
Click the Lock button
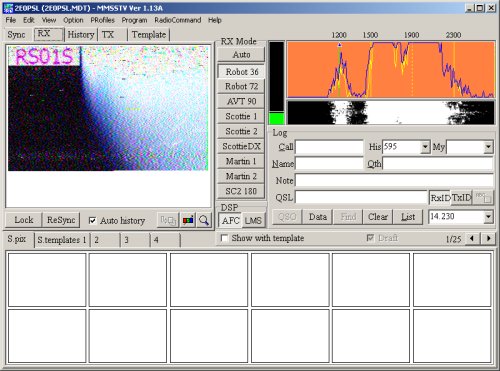pos(24,220)
